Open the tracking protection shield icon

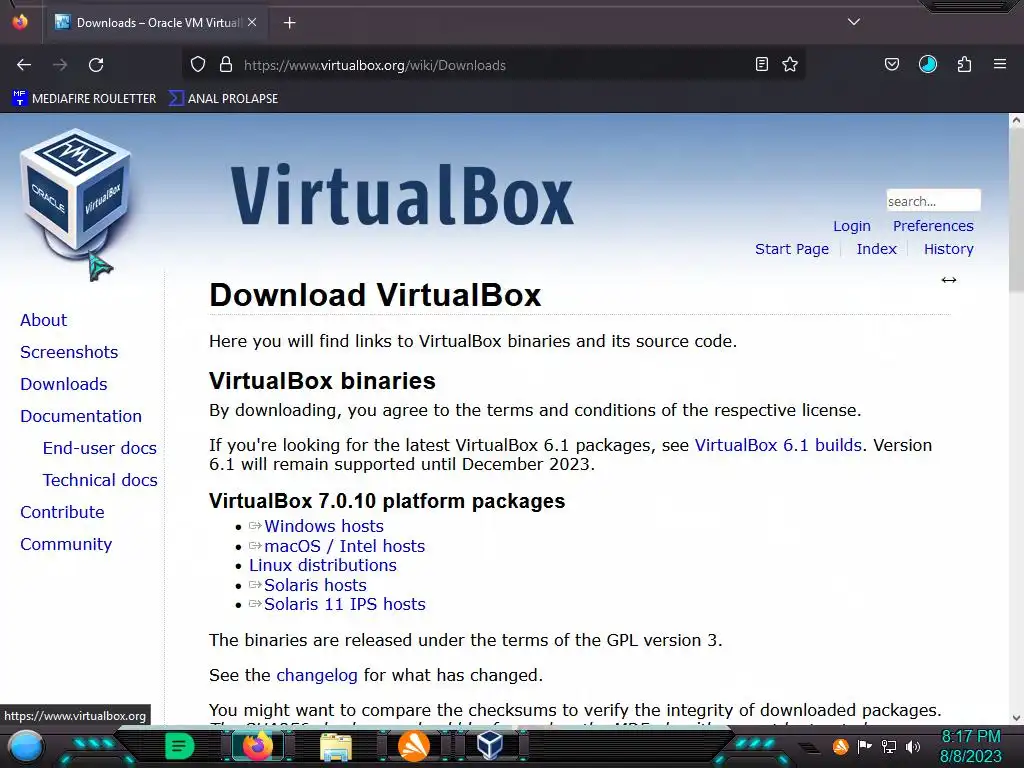coord(198,65)
